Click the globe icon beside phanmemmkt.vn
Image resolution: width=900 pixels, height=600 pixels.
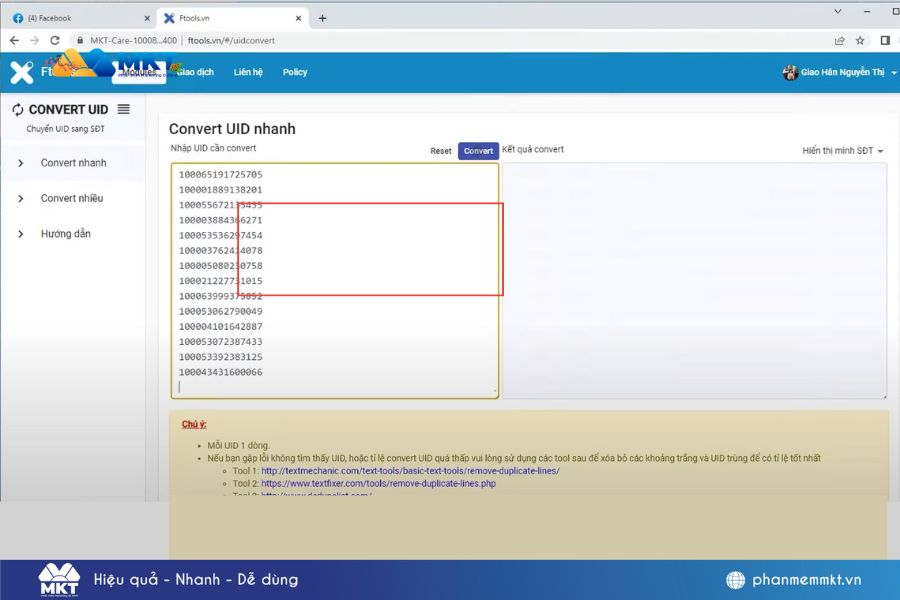point(733,578)
